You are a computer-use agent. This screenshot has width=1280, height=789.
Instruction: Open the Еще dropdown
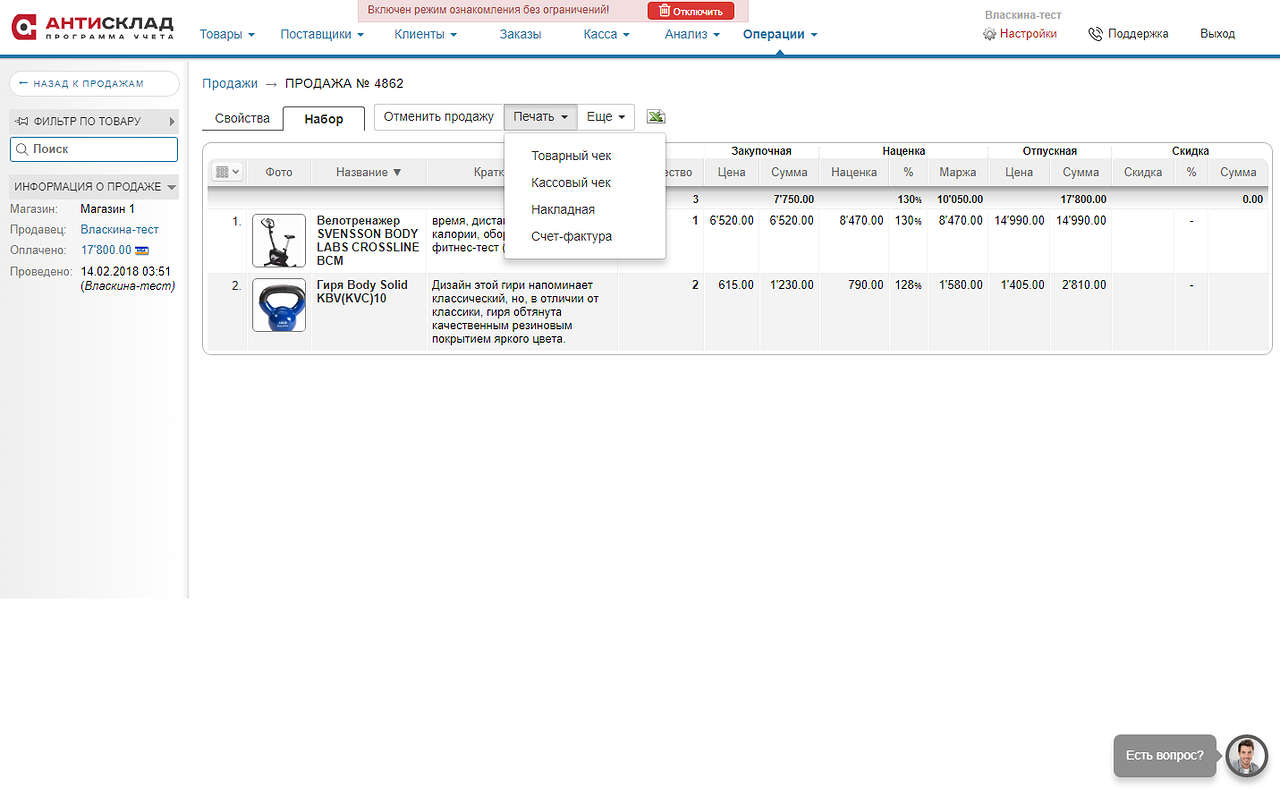(x=606, y=117)
